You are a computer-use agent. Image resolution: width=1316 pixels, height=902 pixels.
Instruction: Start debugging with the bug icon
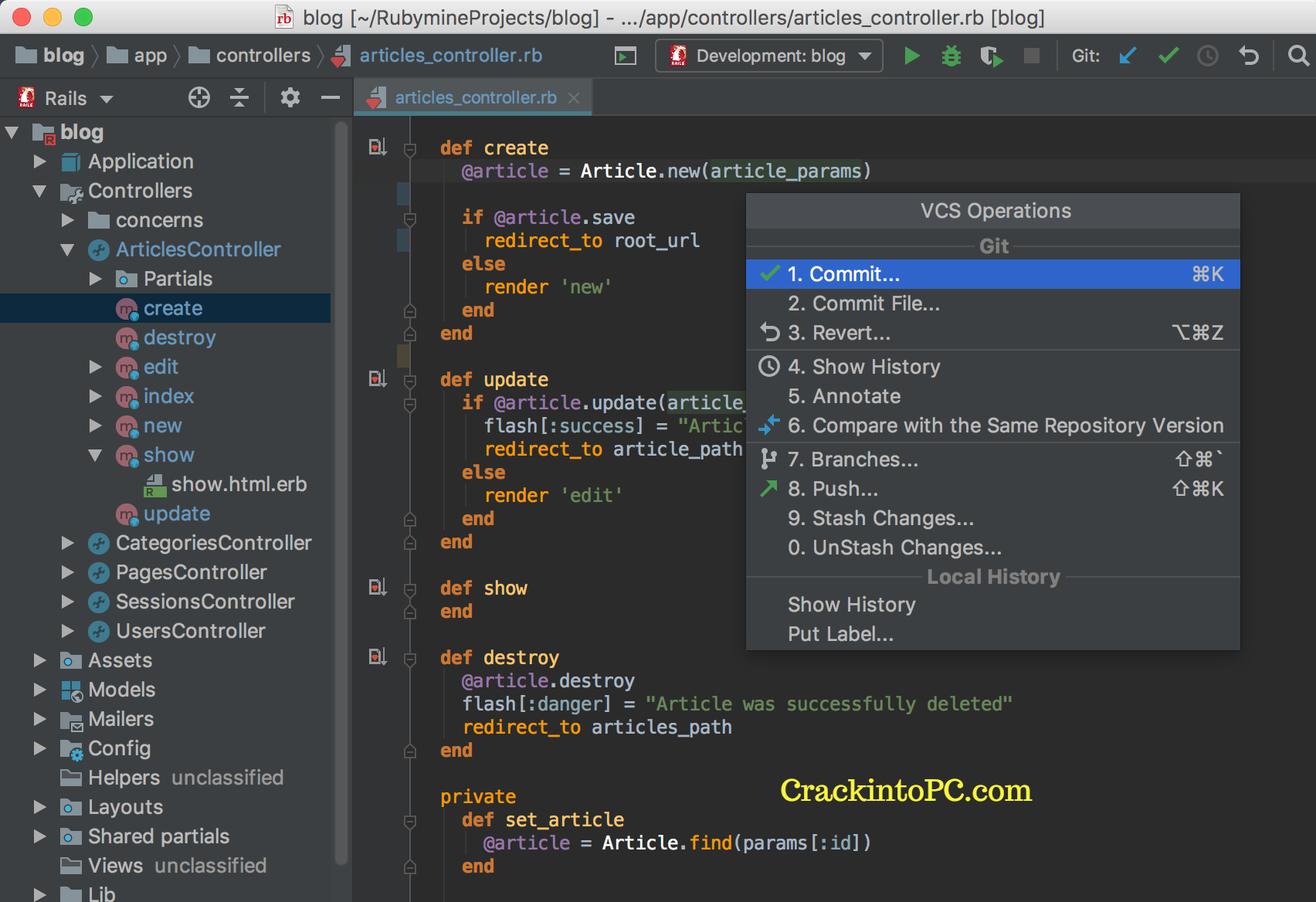click(x=951, y=56)
